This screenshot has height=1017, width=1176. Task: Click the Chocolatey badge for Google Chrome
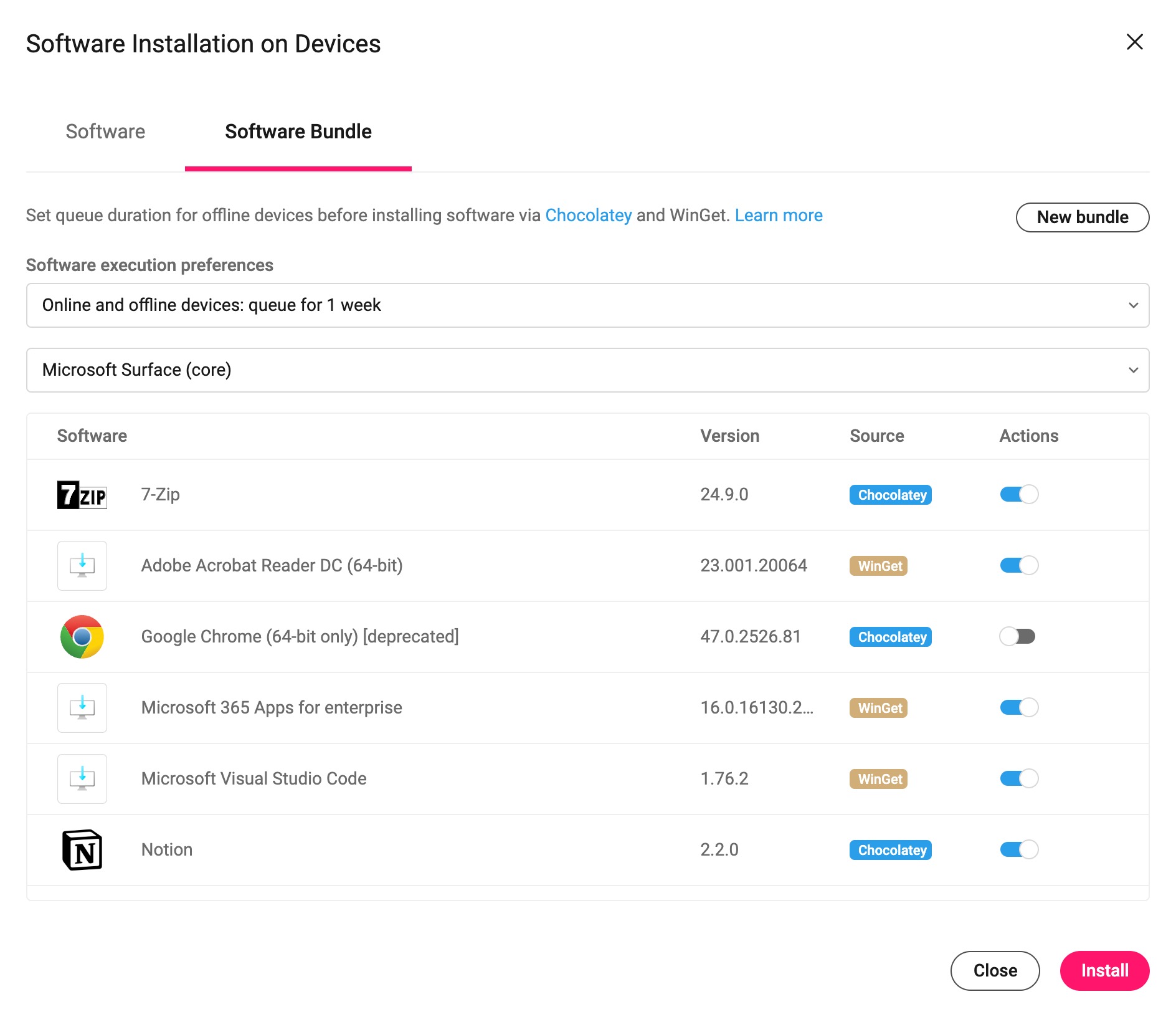point(891,637)
